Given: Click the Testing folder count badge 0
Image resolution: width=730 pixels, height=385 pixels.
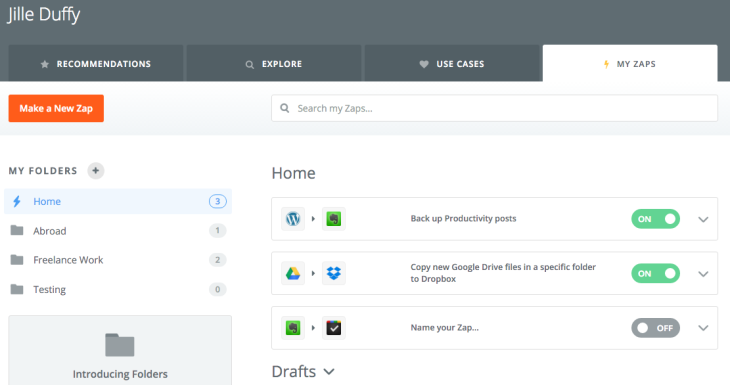Looking at the screenshot, I should tap(217, 289).
